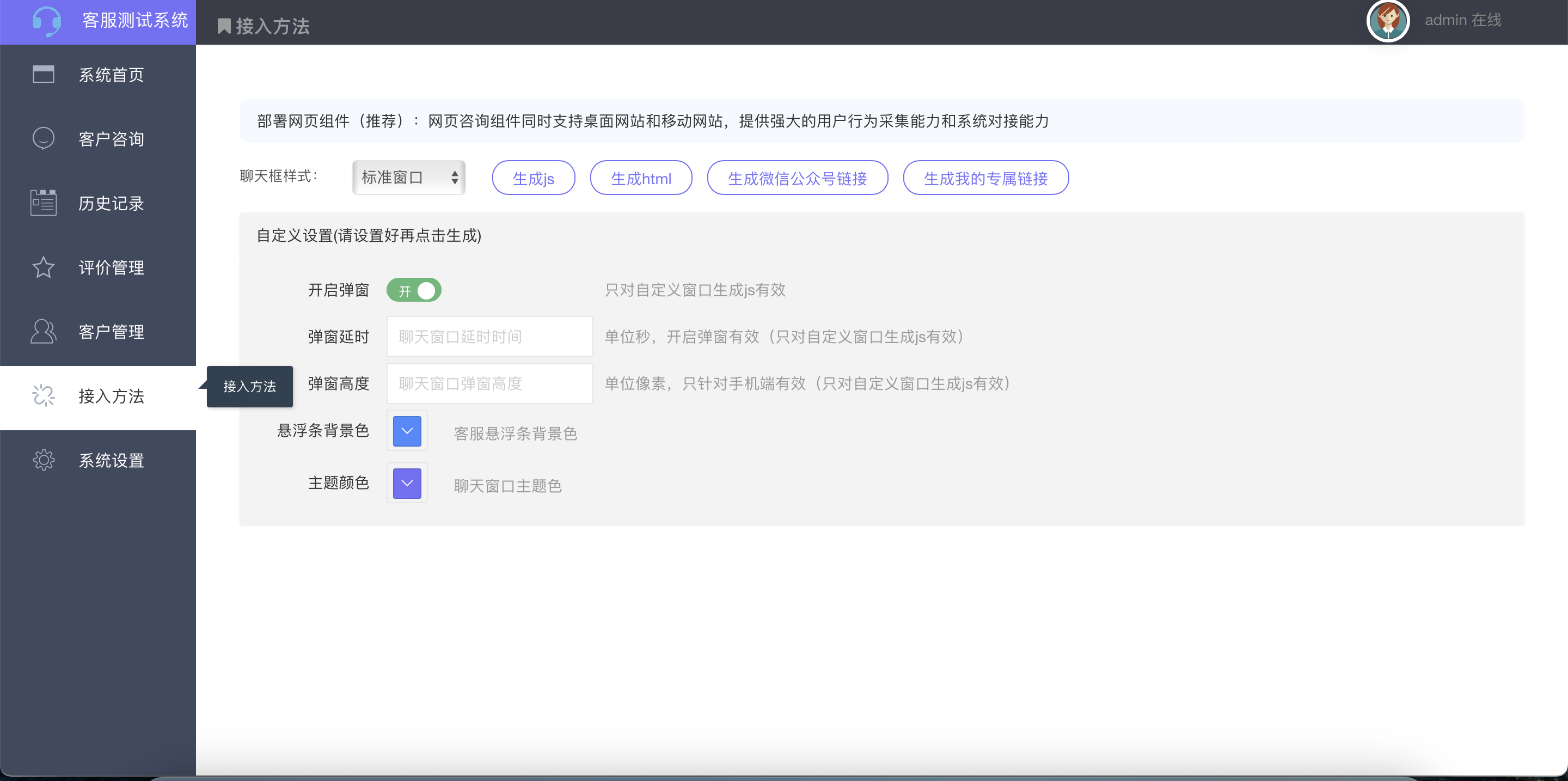The image size is (1568, 781).
Task: Open 历史记录 from the sidebar
Action: [43, 203]
